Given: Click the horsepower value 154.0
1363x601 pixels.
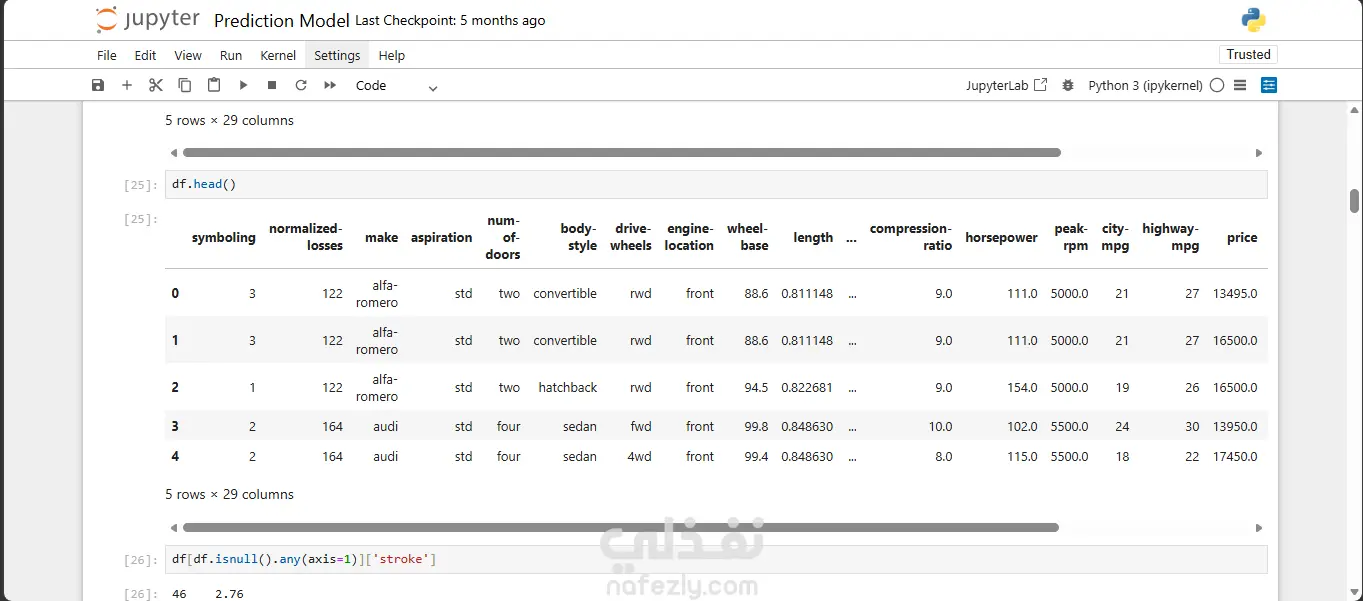Looking at the screenshot, I should click(x=1022, y=388).
